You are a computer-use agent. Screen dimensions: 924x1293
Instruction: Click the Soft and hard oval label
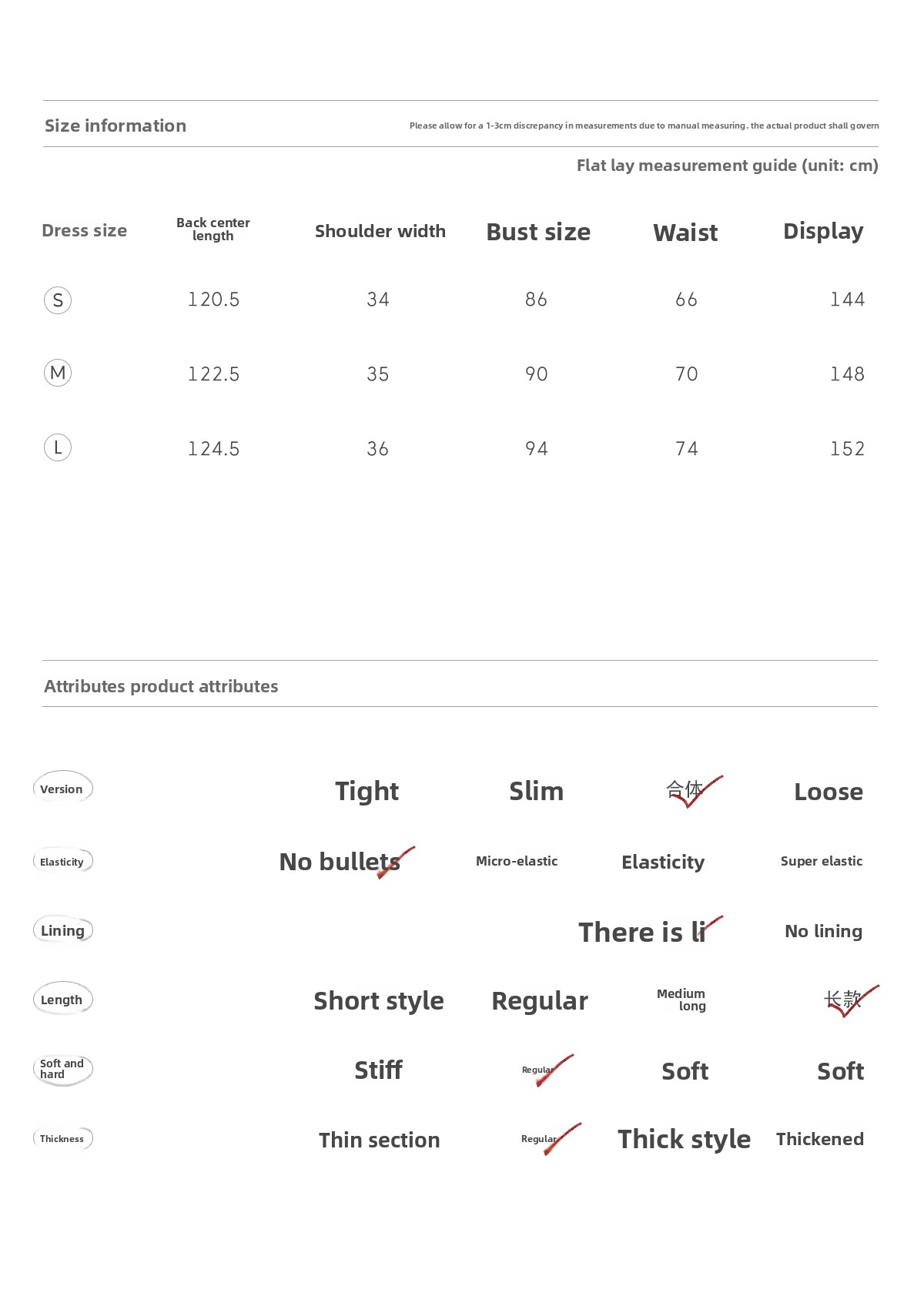[x=62, y=1069]
